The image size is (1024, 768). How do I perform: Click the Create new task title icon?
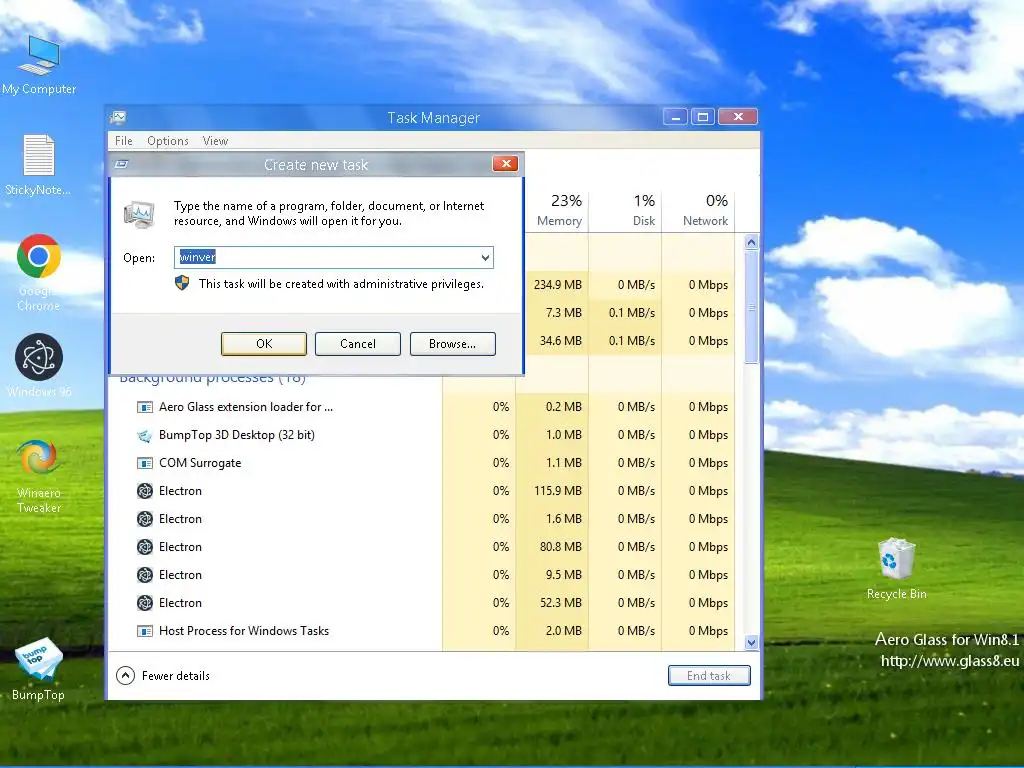coord(121,165)
